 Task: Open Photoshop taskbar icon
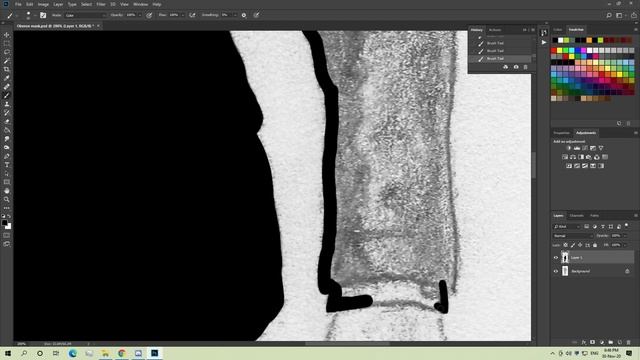[x=154, y=353]
